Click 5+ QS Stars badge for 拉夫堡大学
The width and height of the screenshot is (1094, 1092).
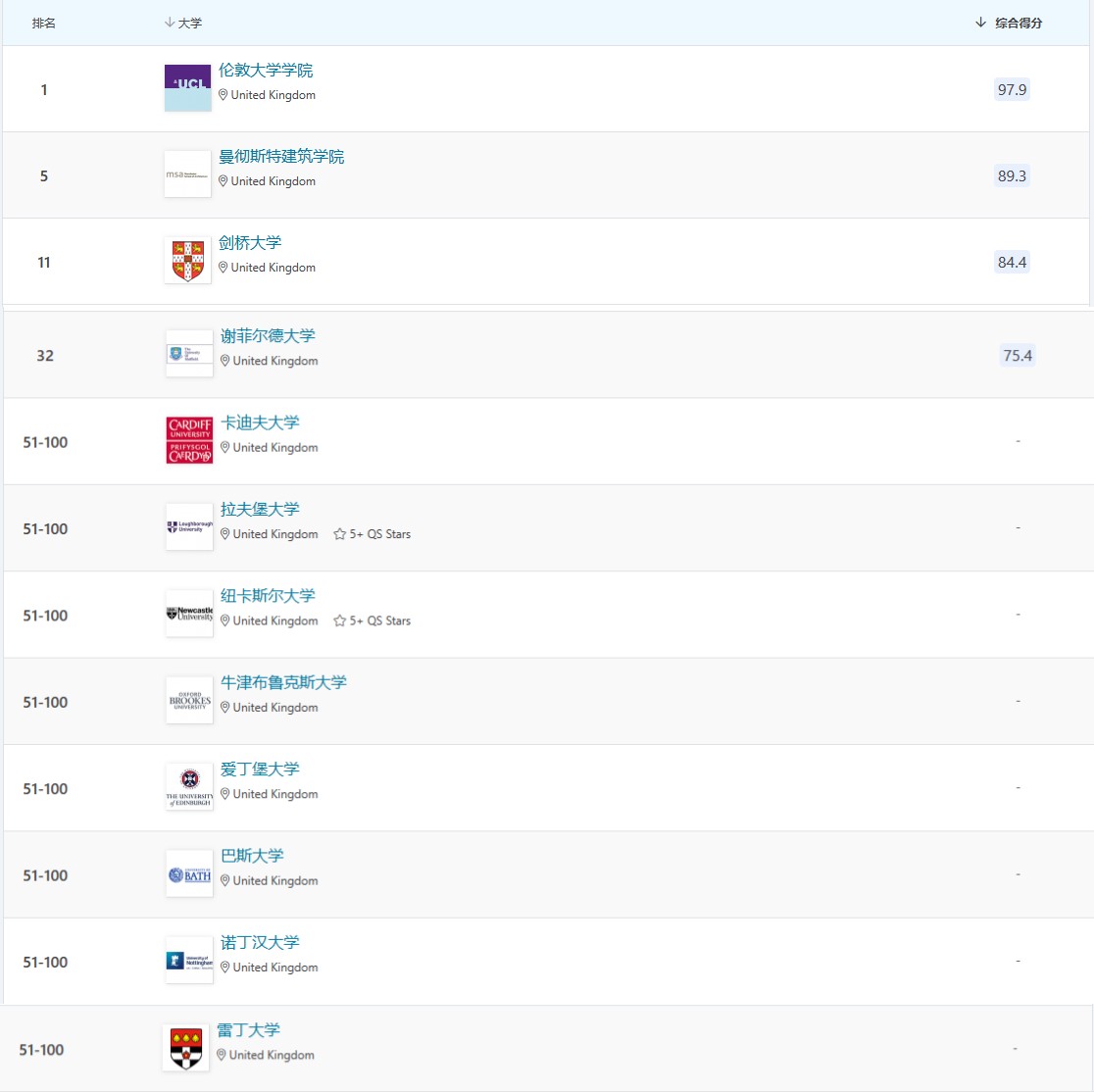[373, 534]
